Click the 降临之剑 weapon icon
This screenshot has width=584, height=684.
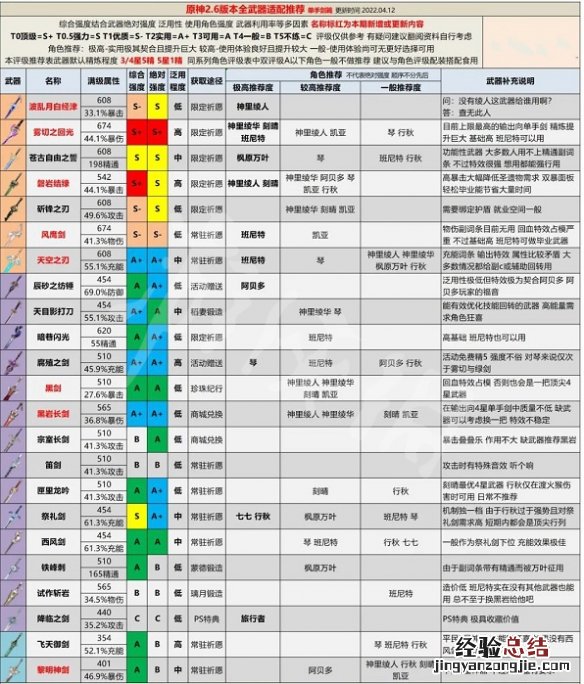(x=13, y=619)
